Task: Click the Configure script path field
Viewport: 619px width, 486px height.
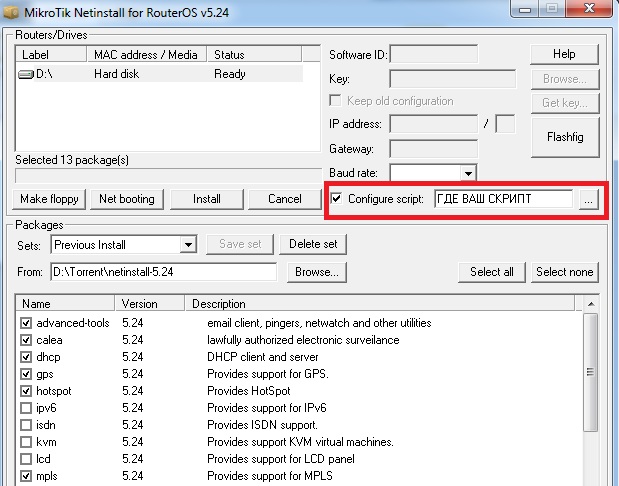Action: pyautogui.click(x=503, y=199)
